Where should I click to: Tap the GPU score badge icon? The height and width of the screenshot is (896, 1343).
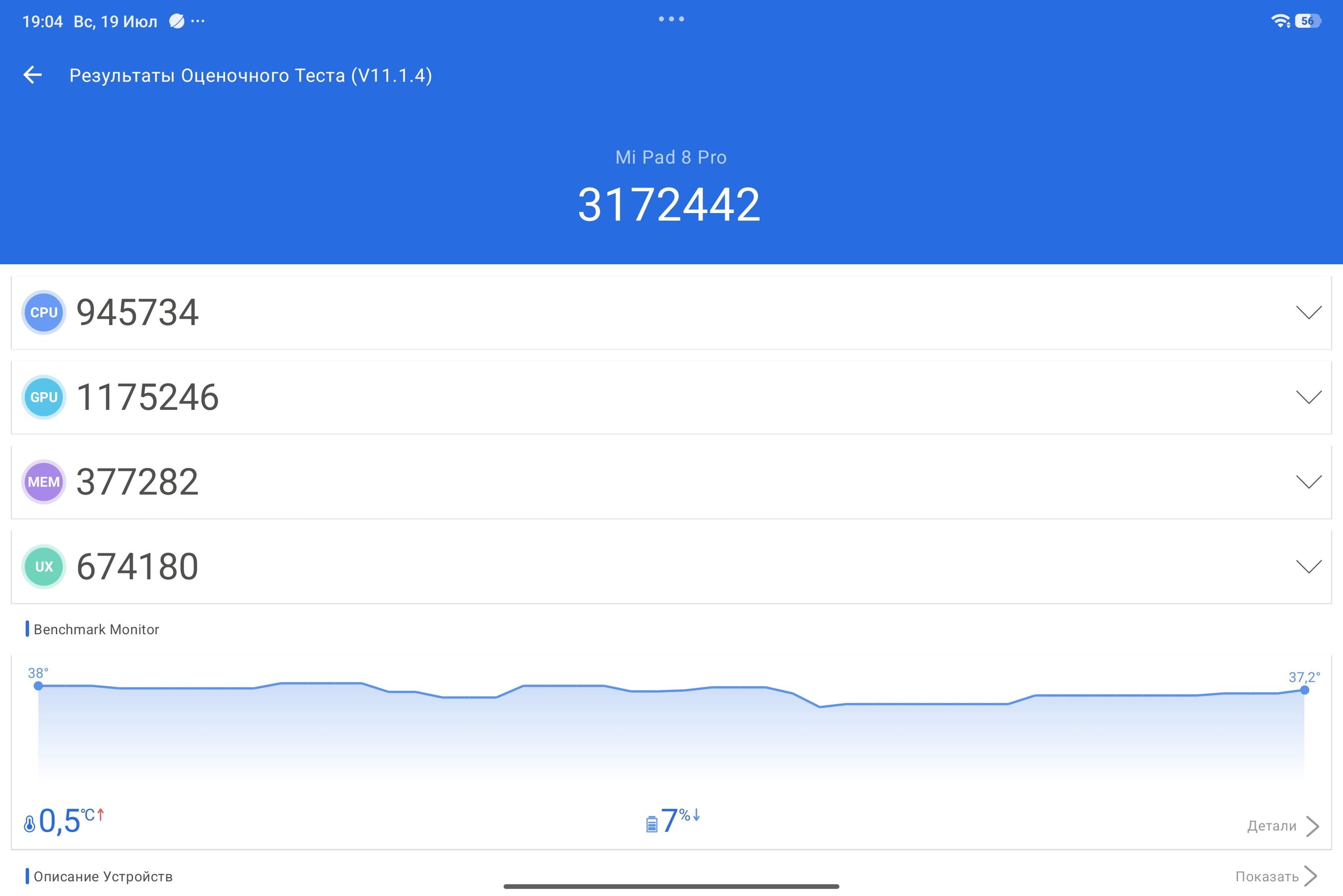[x=43, y=397]
